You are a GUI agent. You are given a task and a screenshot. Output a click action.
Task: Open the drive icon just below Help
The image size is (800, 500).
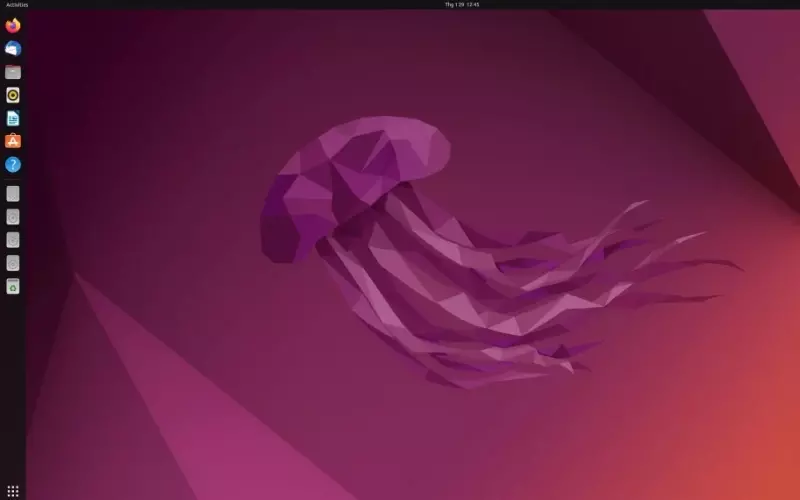13,194
